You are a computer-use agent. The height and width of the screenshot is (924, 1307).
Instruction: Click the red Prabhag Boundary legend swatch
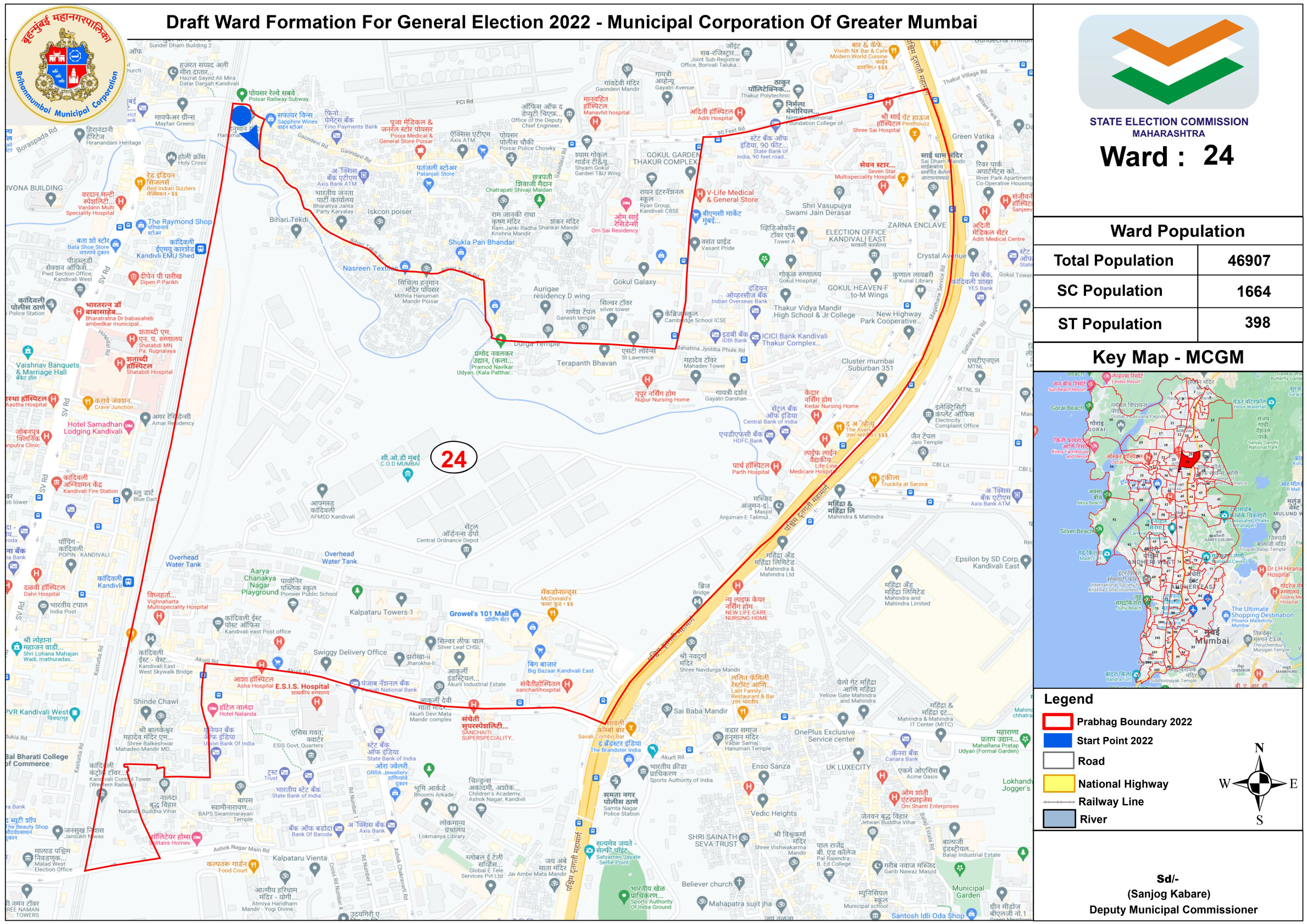pos(1057,721)
